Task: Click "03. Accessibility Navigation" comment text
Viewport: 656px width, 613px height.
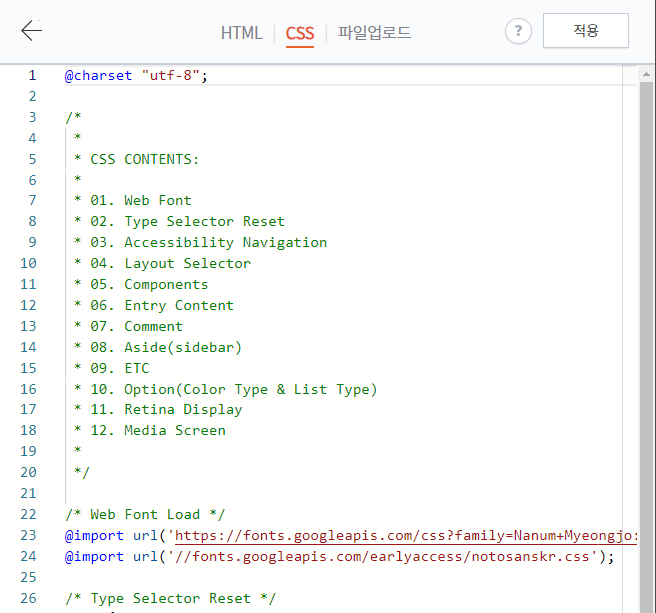Action: (x=209, y=242)
